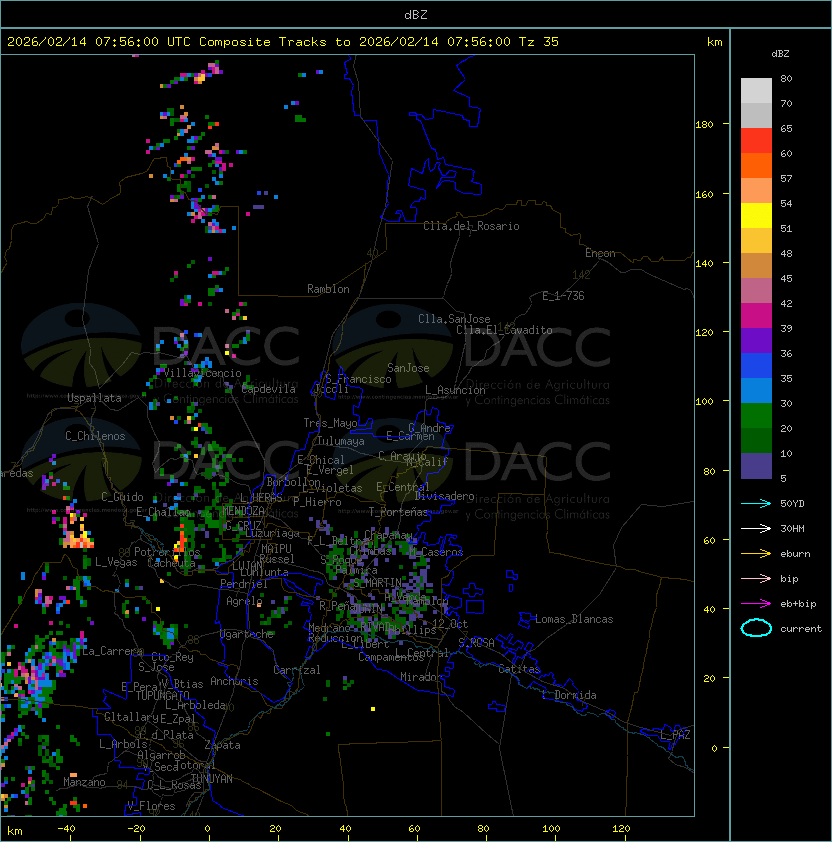
Task: Click the '30HM' legend label
Action: point(792,528)
